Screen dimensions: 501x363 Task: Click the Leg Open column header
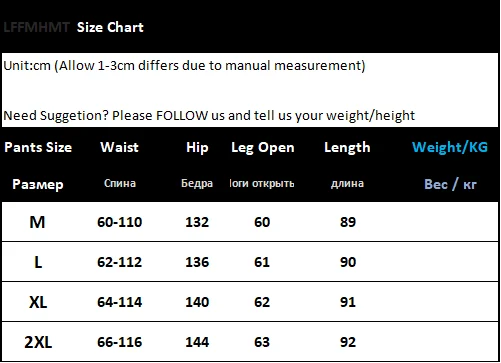[x=263, y=148]
